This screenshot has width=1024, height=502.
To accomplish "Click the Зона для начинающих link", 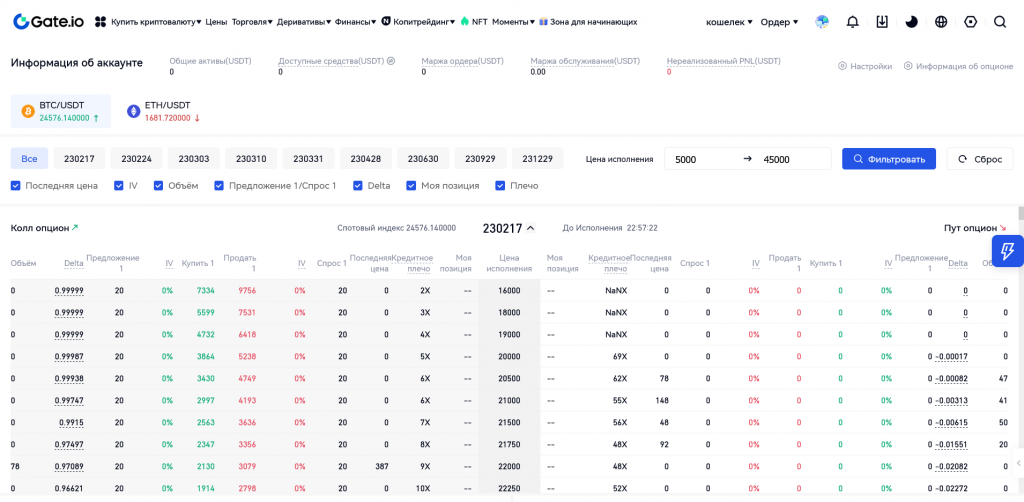I will pyautogui.click(x=594, y=22).
